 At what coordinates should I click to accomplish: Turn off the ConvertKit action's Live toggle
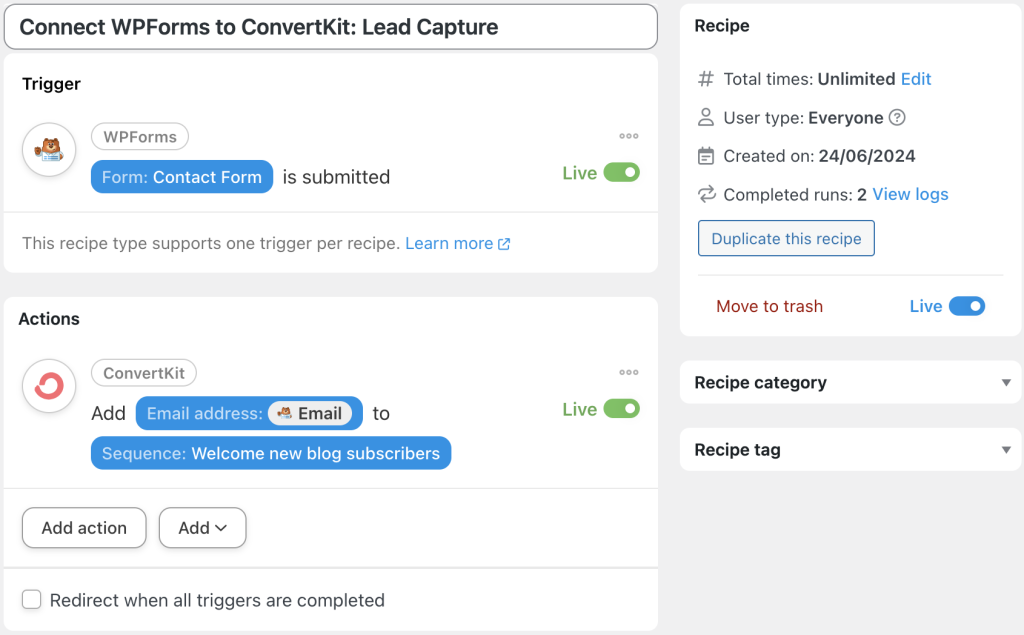pos(624,409)
